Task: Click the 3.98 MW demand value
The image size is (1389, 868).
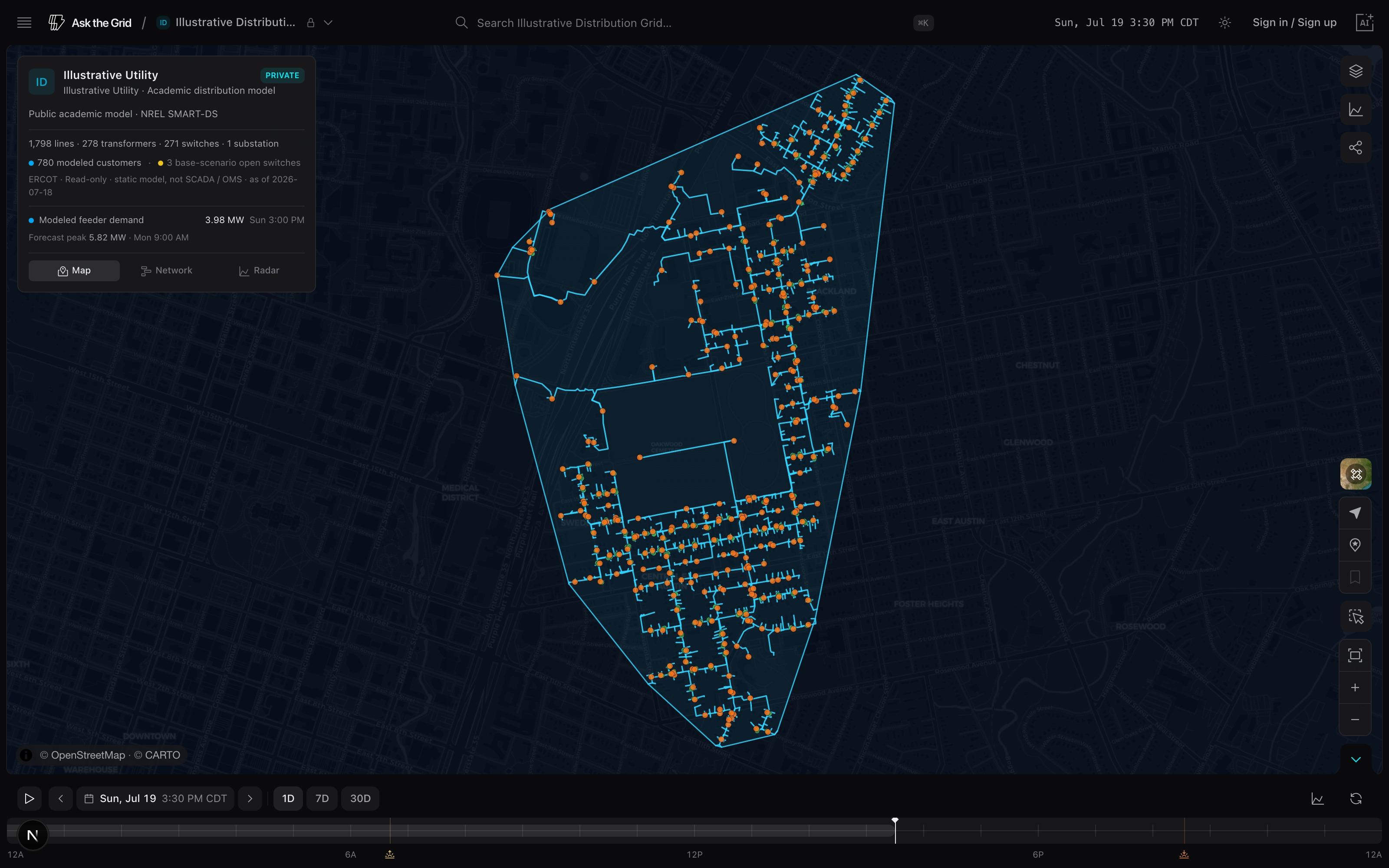Action: (224, 220)
